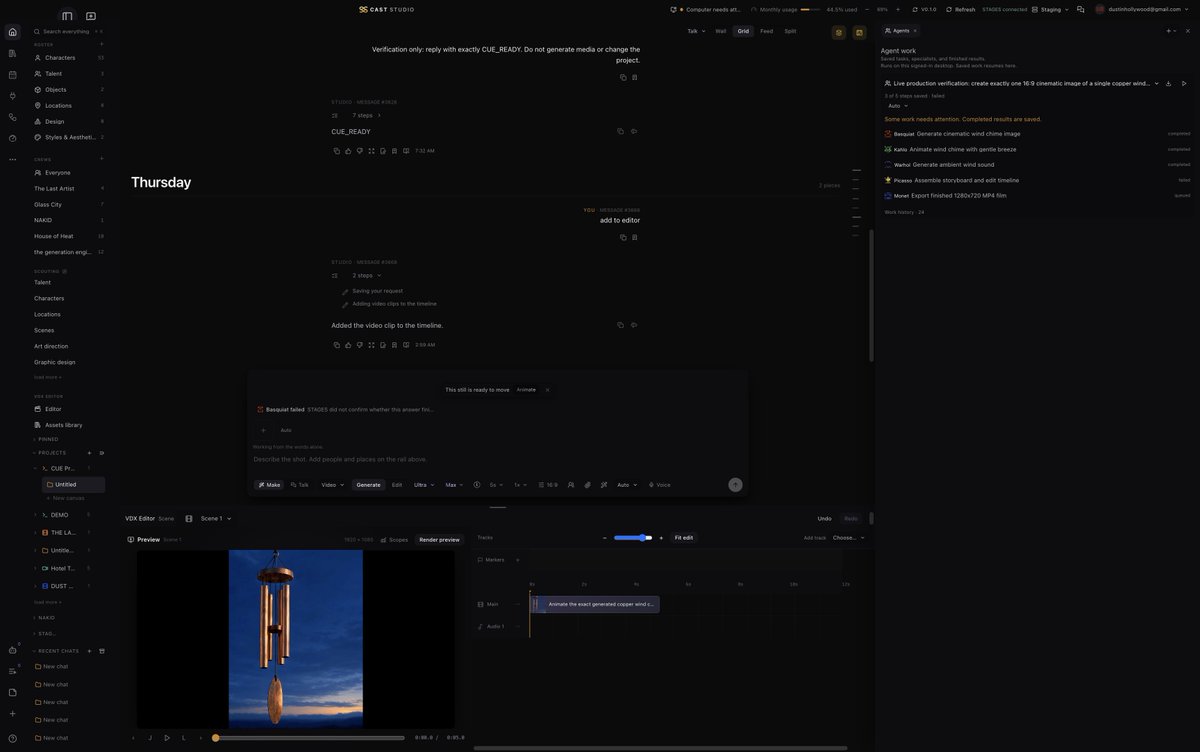The image size is (1200, 752).
Task: Click the preview playback scrubber bar
Action: click(309, 738)
